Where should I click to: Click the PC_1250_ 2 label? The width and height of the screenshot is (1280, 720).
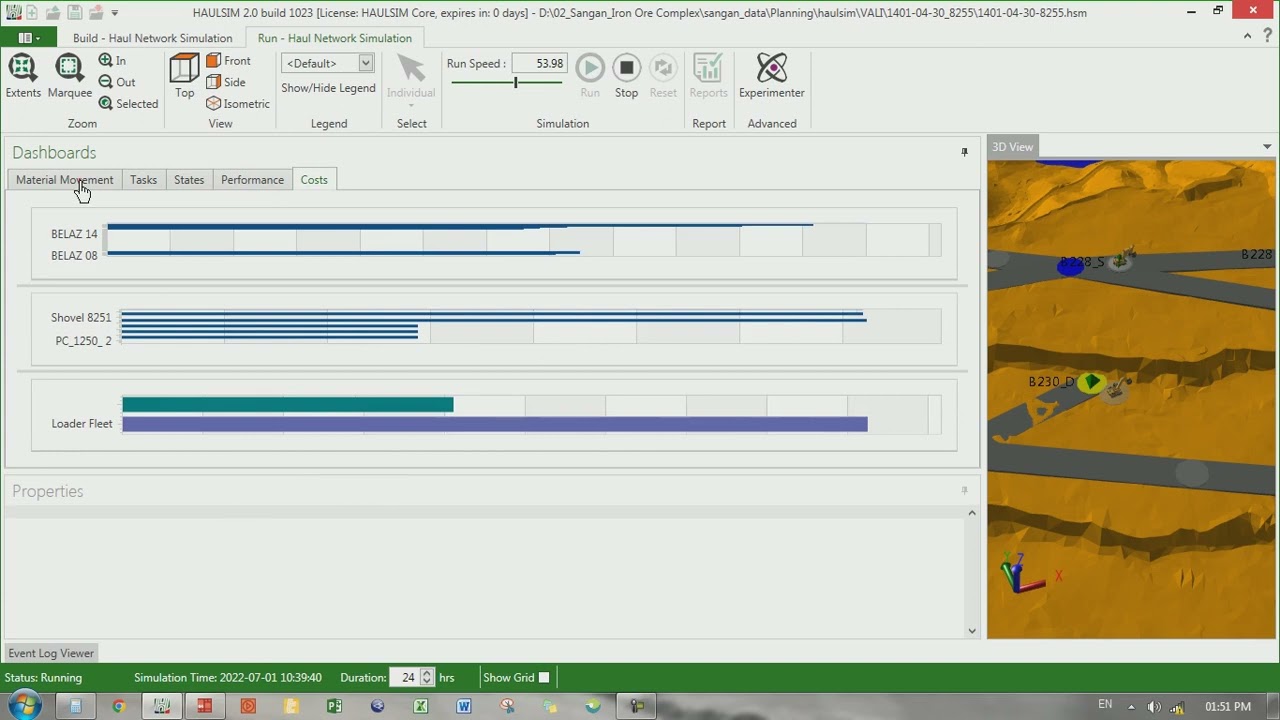tap(83, 341)
